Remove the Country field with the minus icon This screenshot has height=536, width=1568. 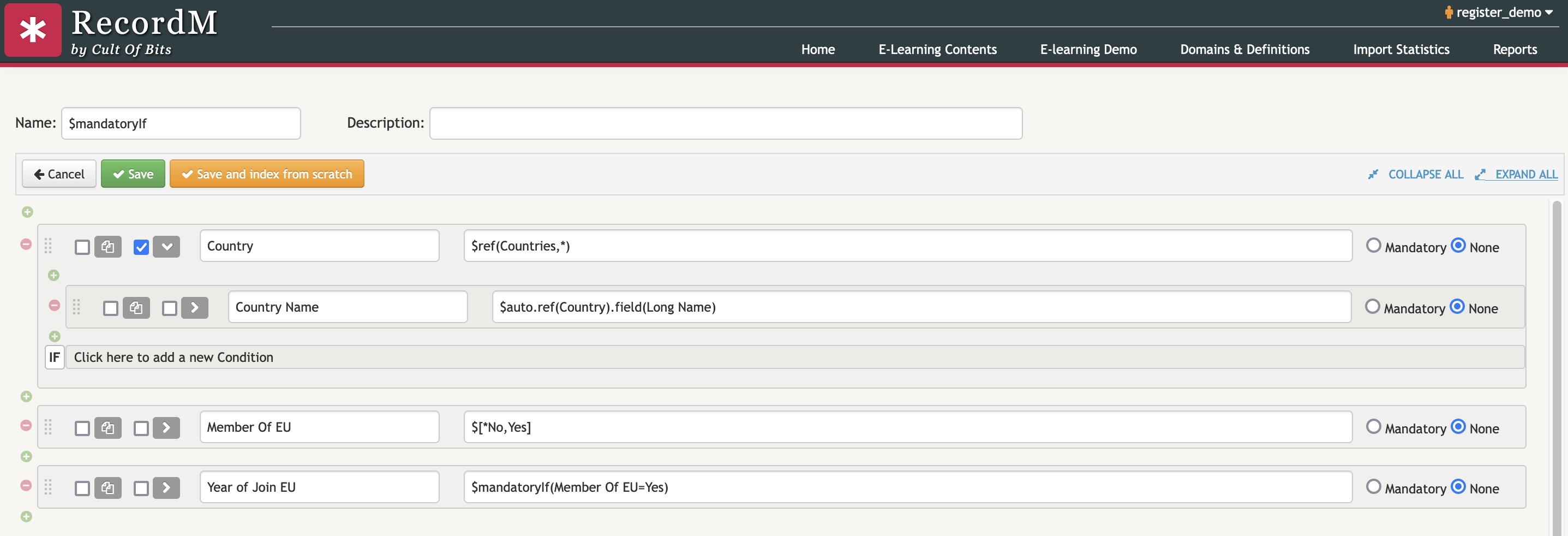point(26,243)
